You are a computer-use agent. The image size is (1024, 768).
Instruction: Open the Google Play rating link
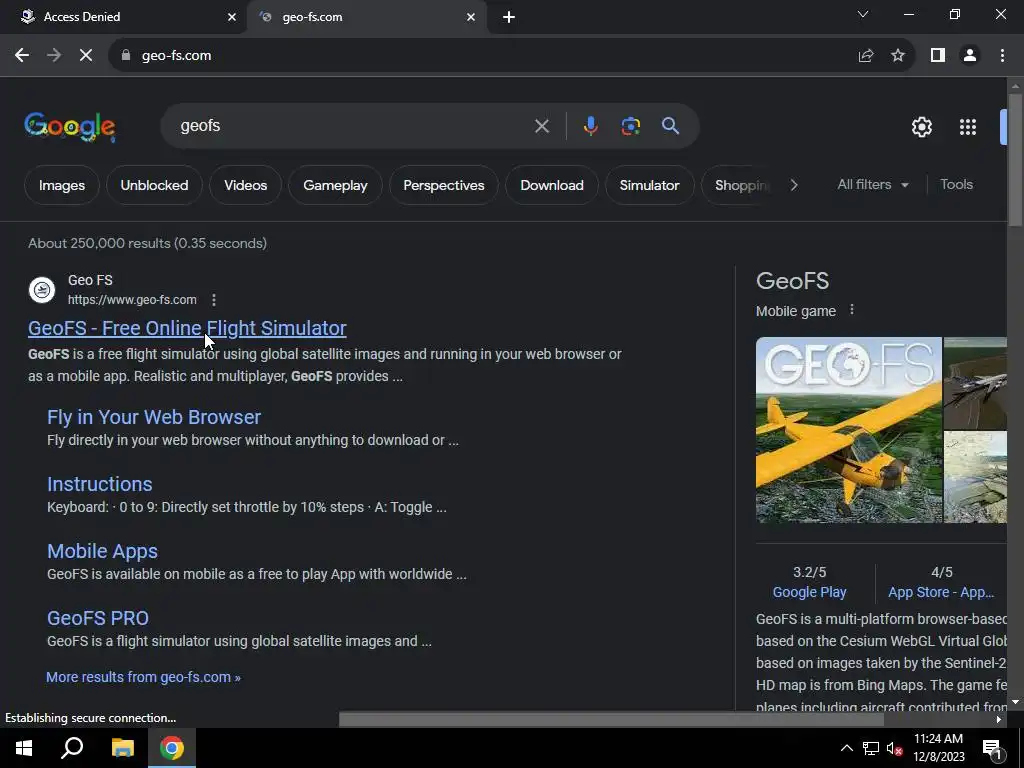click(x=809, y=592)
